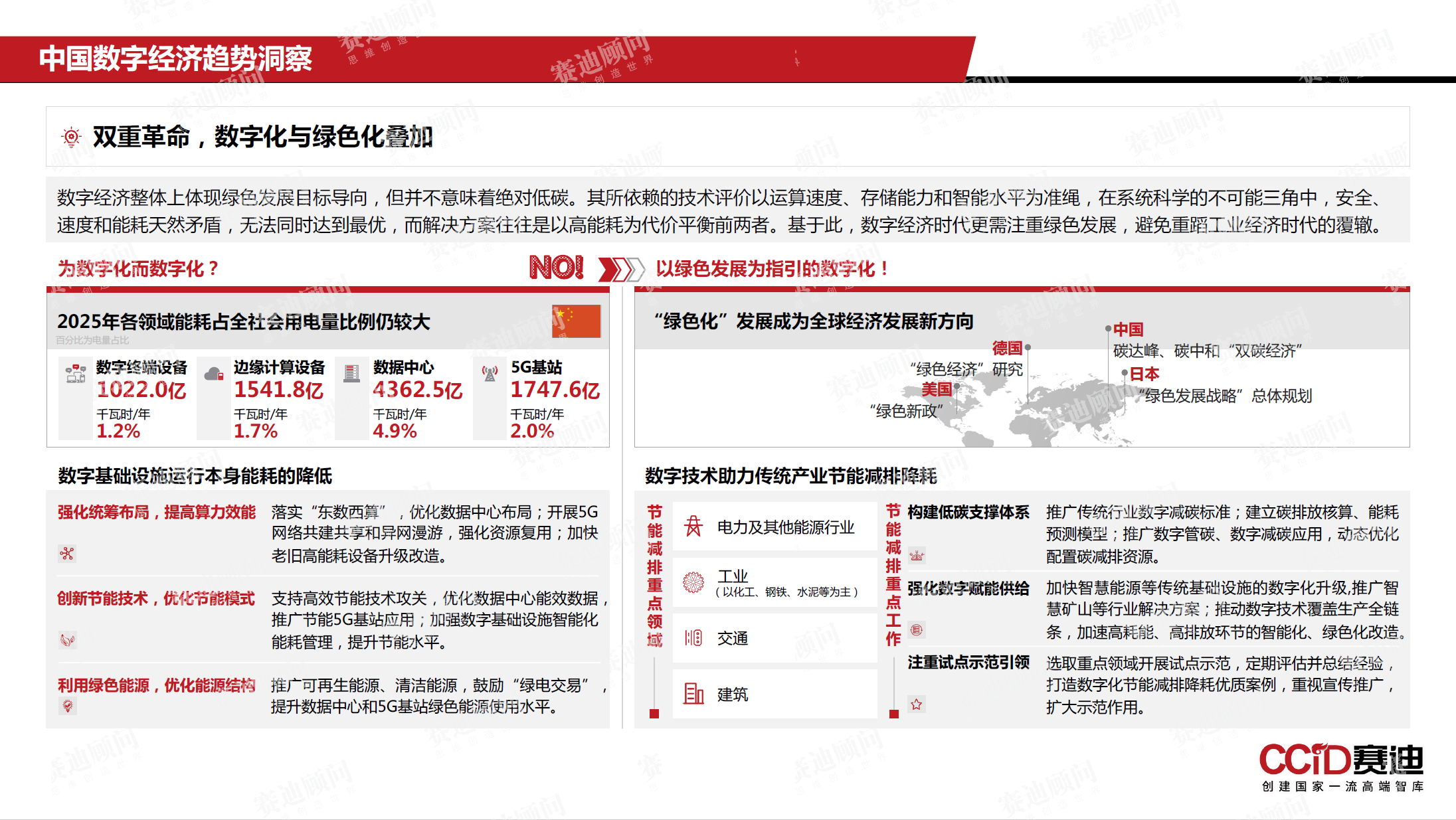
Task: Click the network icon under 强化统筹布局
Action: (67, 554)
